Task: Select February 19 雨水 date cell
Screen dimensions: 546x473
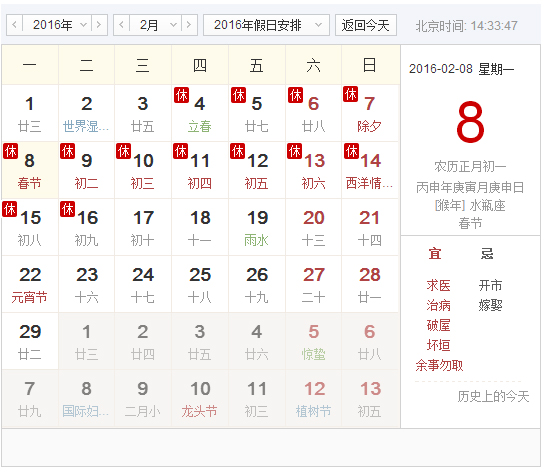Action: click(257, 227)
